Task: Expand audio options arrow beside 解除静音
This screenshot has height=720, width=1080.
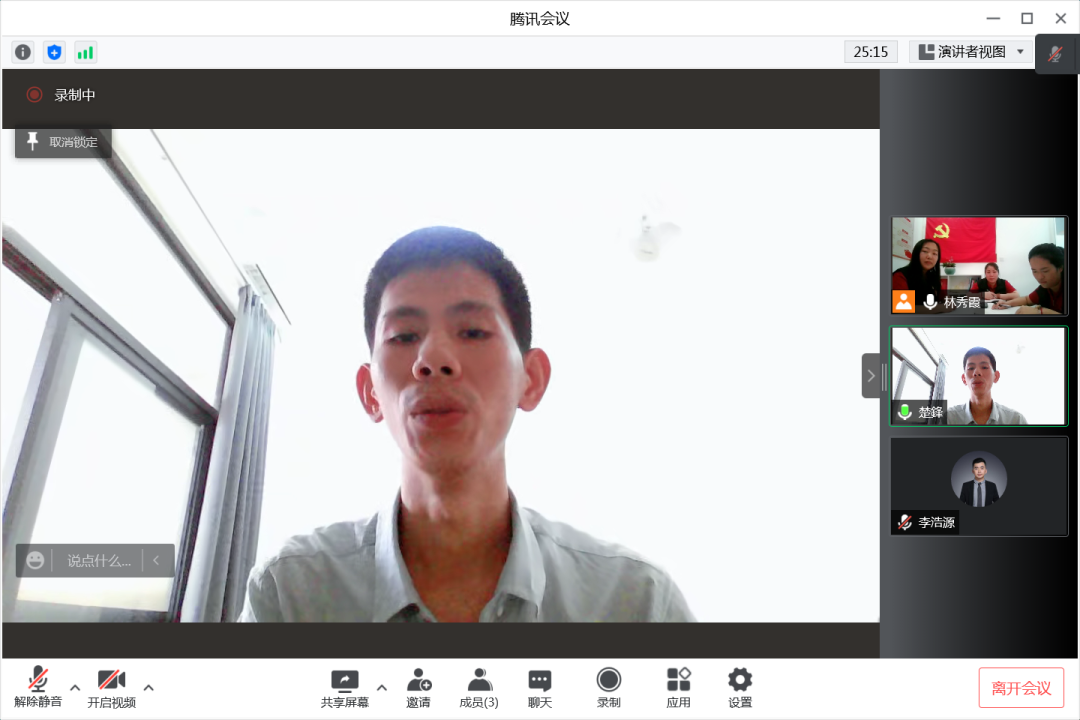Action: click(75, 687)
